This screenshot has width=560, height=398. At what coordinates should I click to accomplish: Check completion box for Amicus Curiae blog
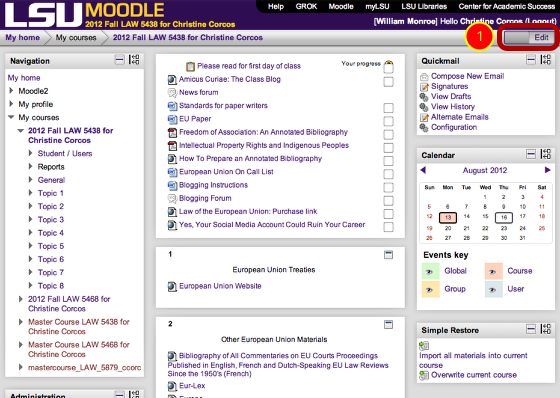(388, 82)
